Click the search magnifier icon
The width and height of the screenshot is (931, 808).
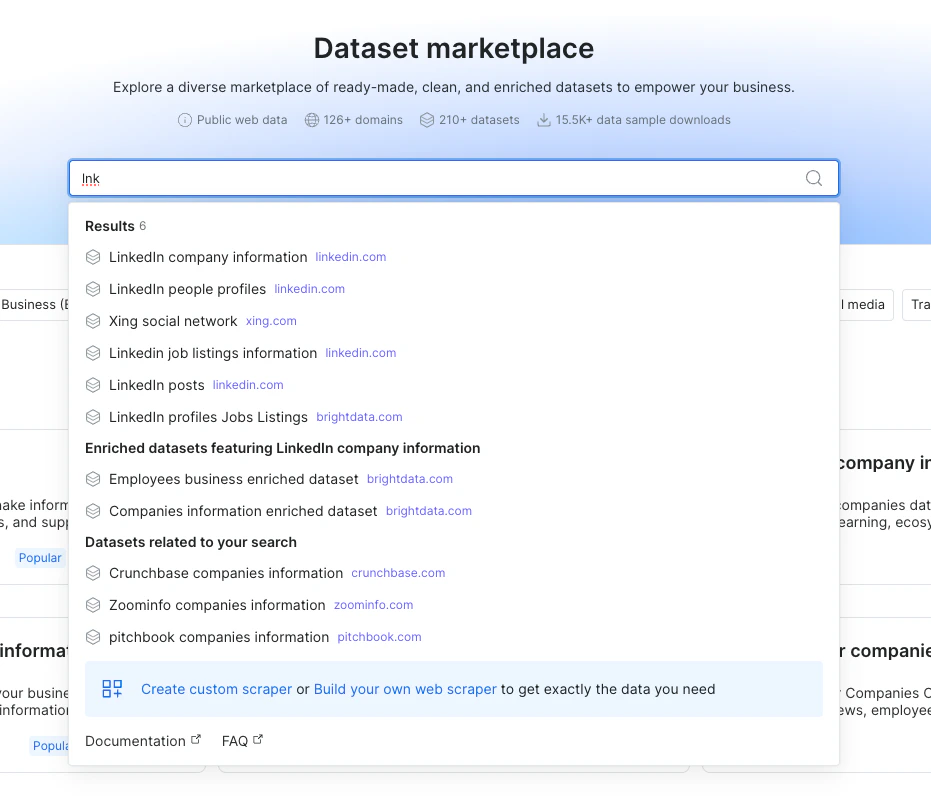(814, 178)
